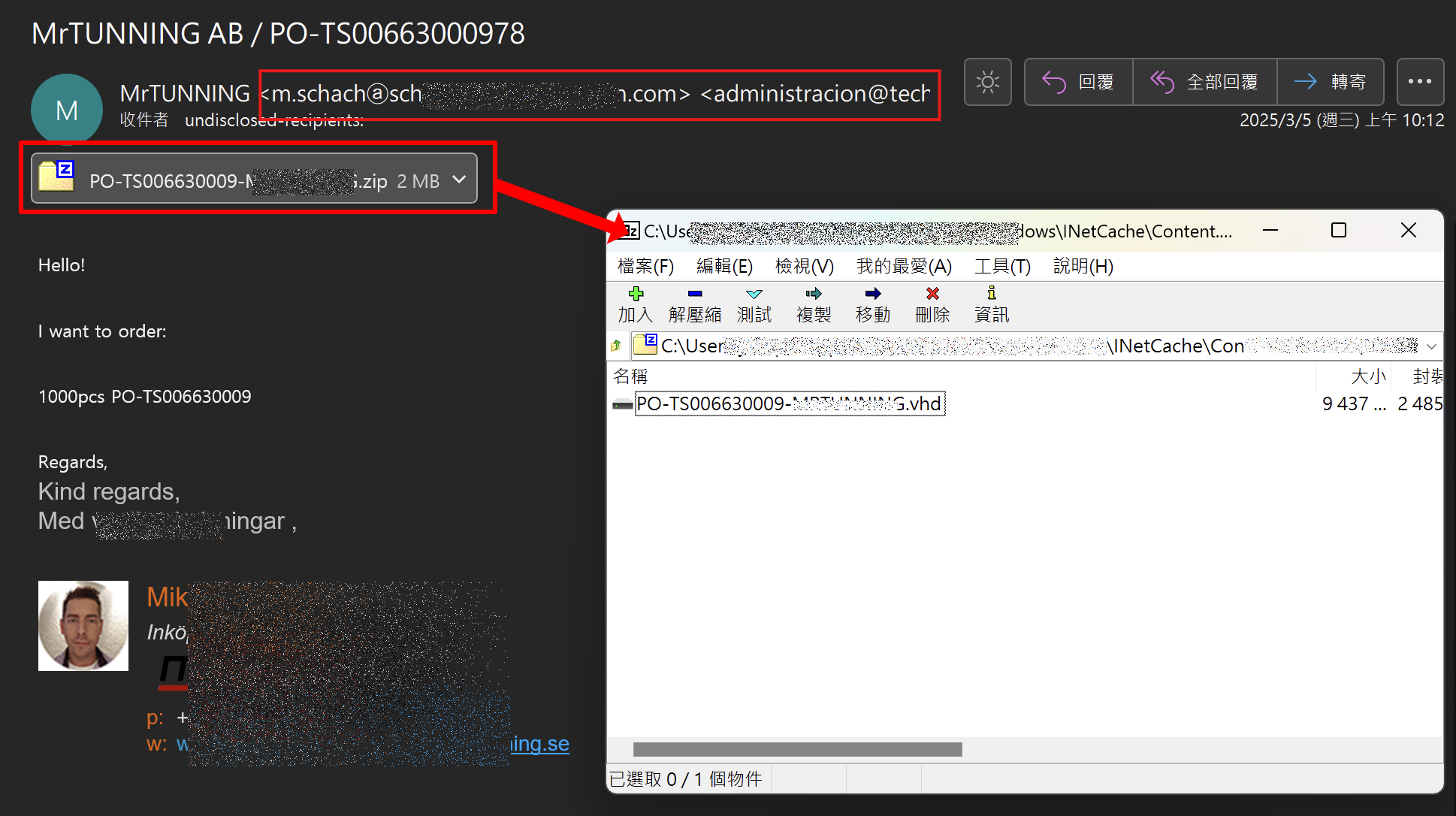
Task: Open the 說明(H) menu
Action: pyautogui.click(x=1083, y=266)
